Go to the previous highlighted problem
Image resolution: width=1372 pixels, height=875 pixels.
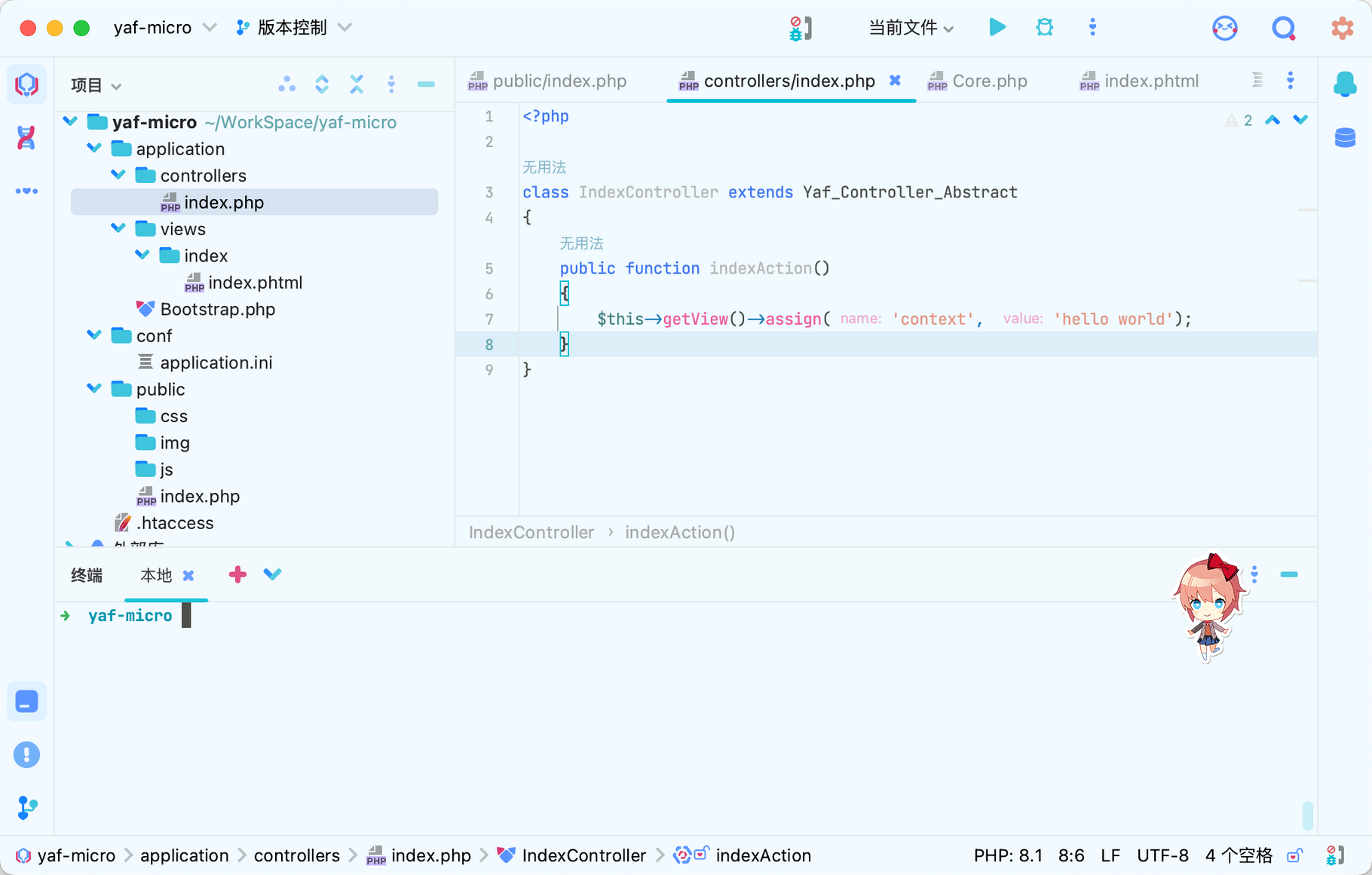[x=1272, y=120]
